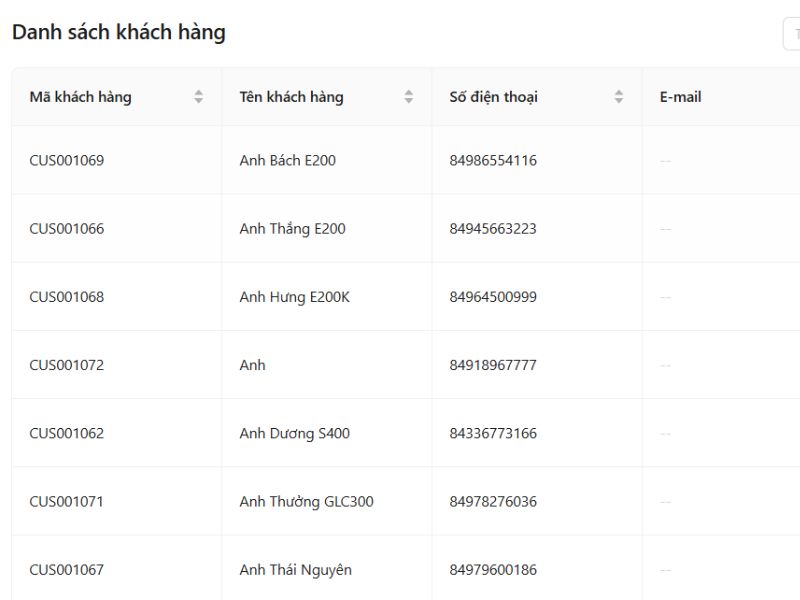The width and height of the screenshot is (800, 600).
Task: Click the sort icon on Số điện thoại column
Action: (618, 96)
